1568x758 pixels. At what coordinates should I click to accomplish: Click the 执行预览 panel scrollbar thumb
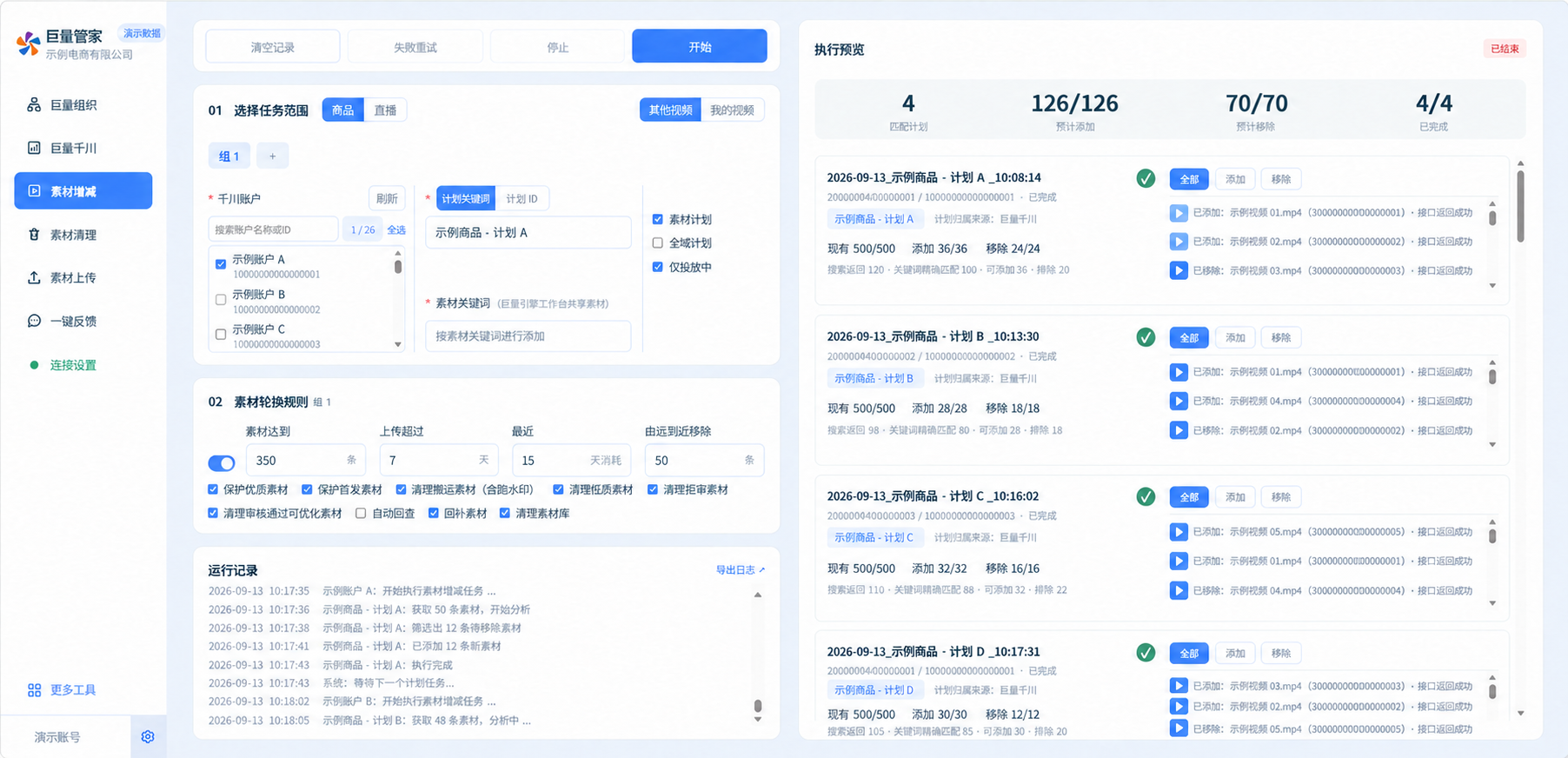(x=1521, y=207)
